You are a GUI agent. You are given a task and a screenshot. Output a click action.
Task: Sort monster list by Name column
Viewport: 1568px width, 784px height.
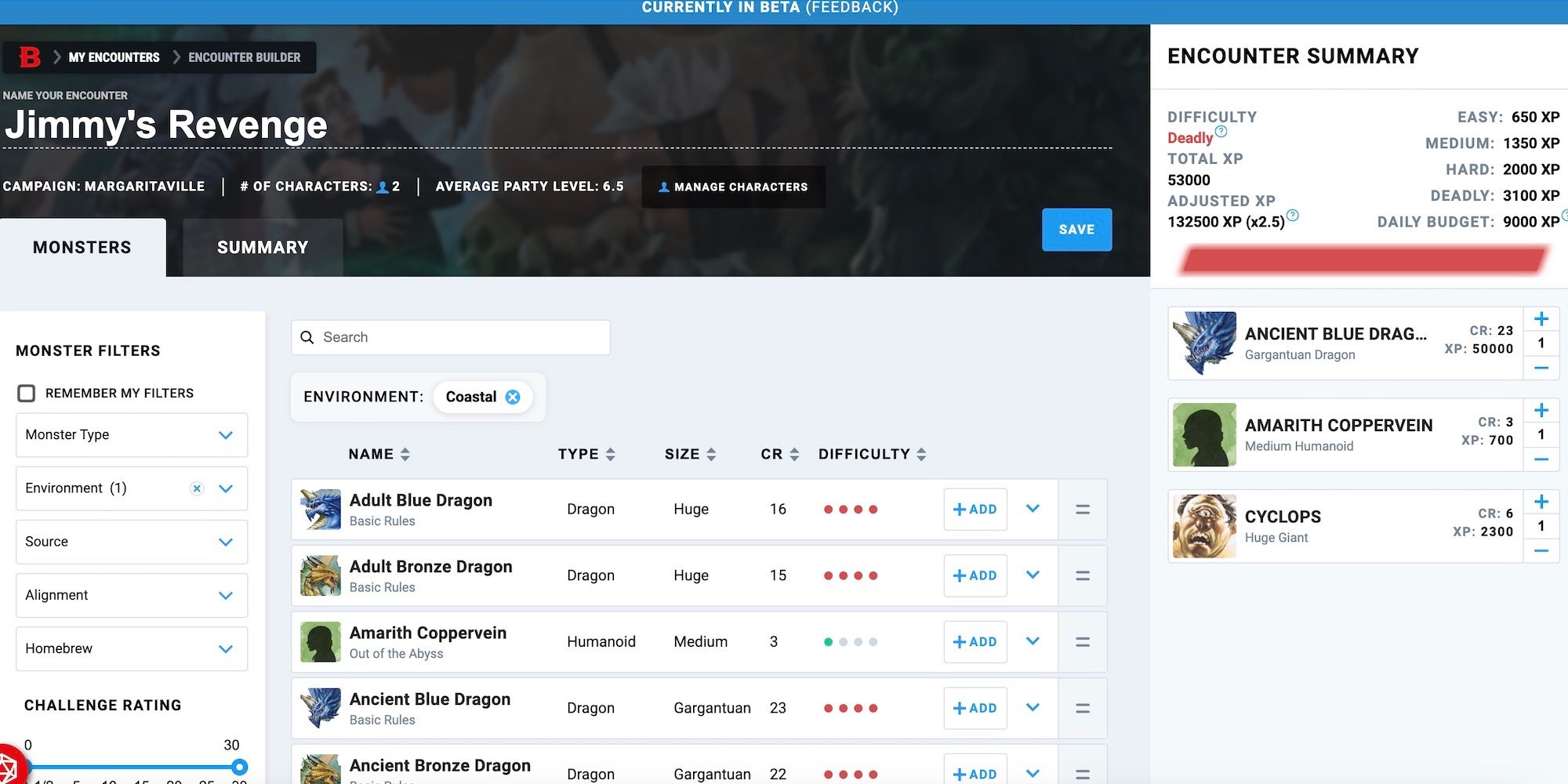379,454
